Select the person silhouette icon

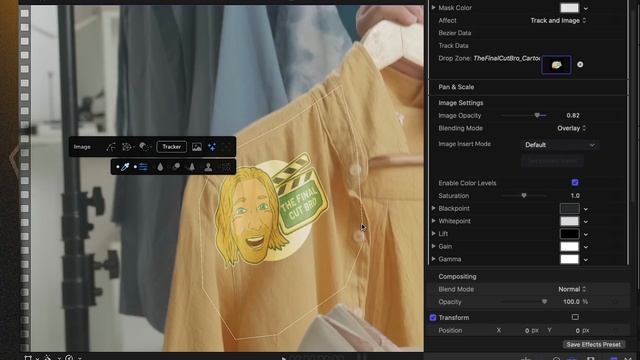208,167
